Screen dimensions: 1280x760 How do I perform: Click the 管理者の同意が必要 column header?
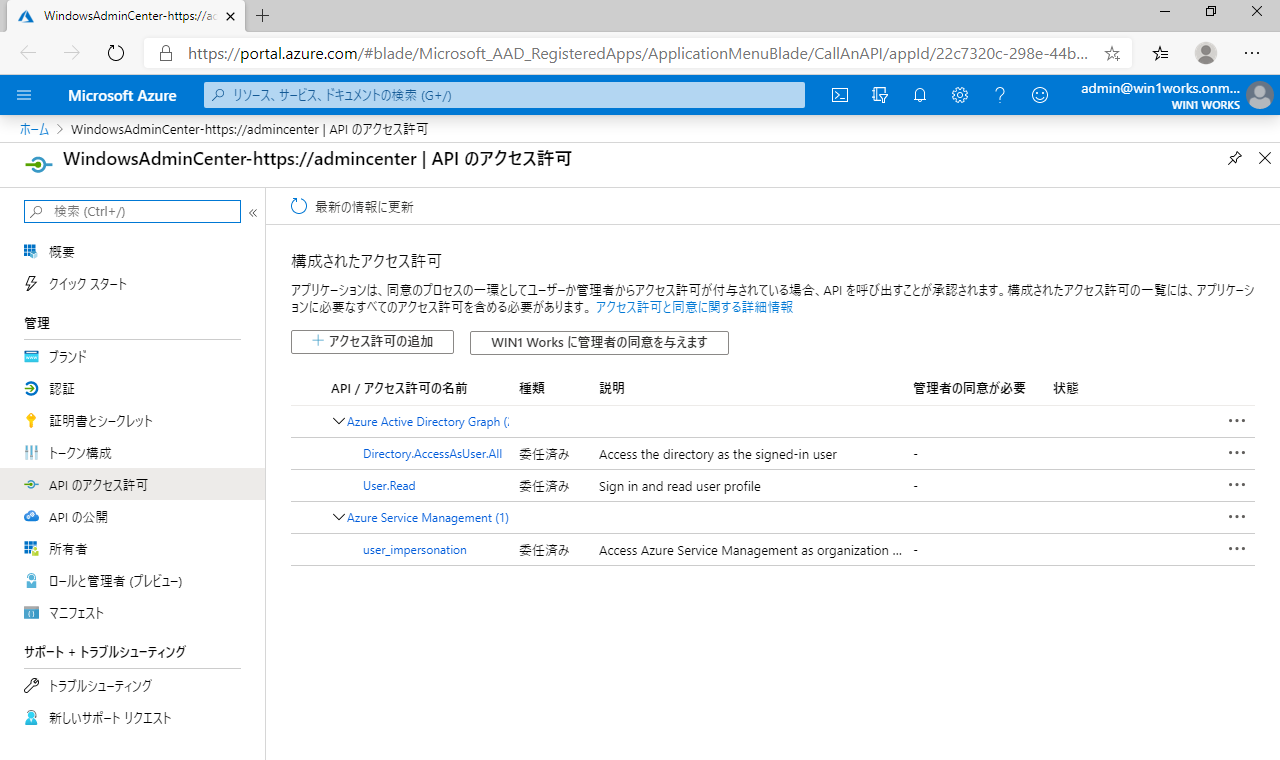click(969, 388)
